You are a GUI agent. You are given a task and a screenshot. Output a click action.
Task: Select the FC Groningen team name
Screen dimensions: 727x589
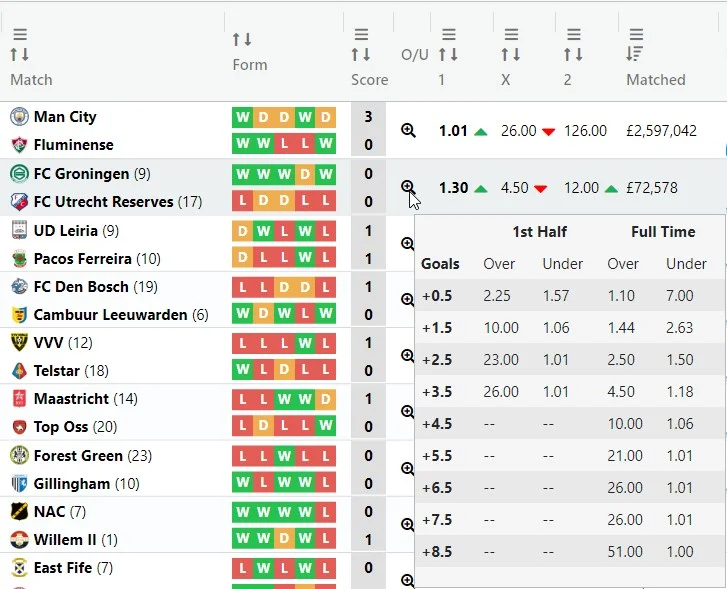pos(81,174)
